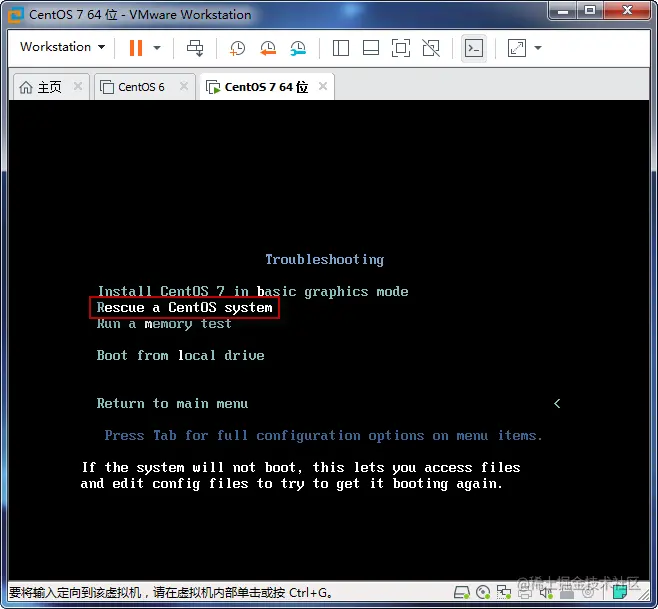Enter Unity mode
The height and width of the screenshot is (609, 658).
pos(431,48)
